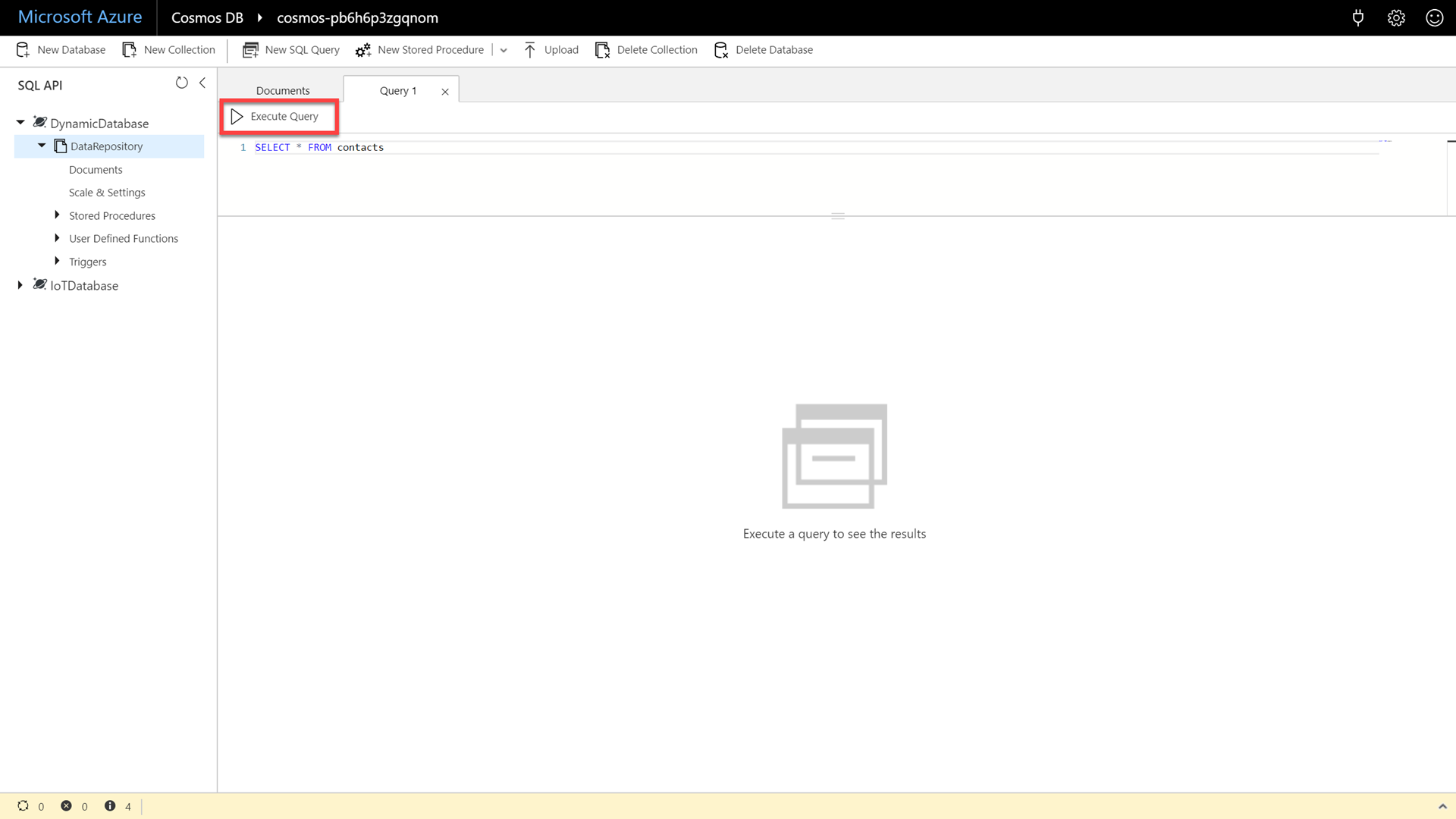
Task: Refresh the SQL API tree
Action: click(181, 83)
